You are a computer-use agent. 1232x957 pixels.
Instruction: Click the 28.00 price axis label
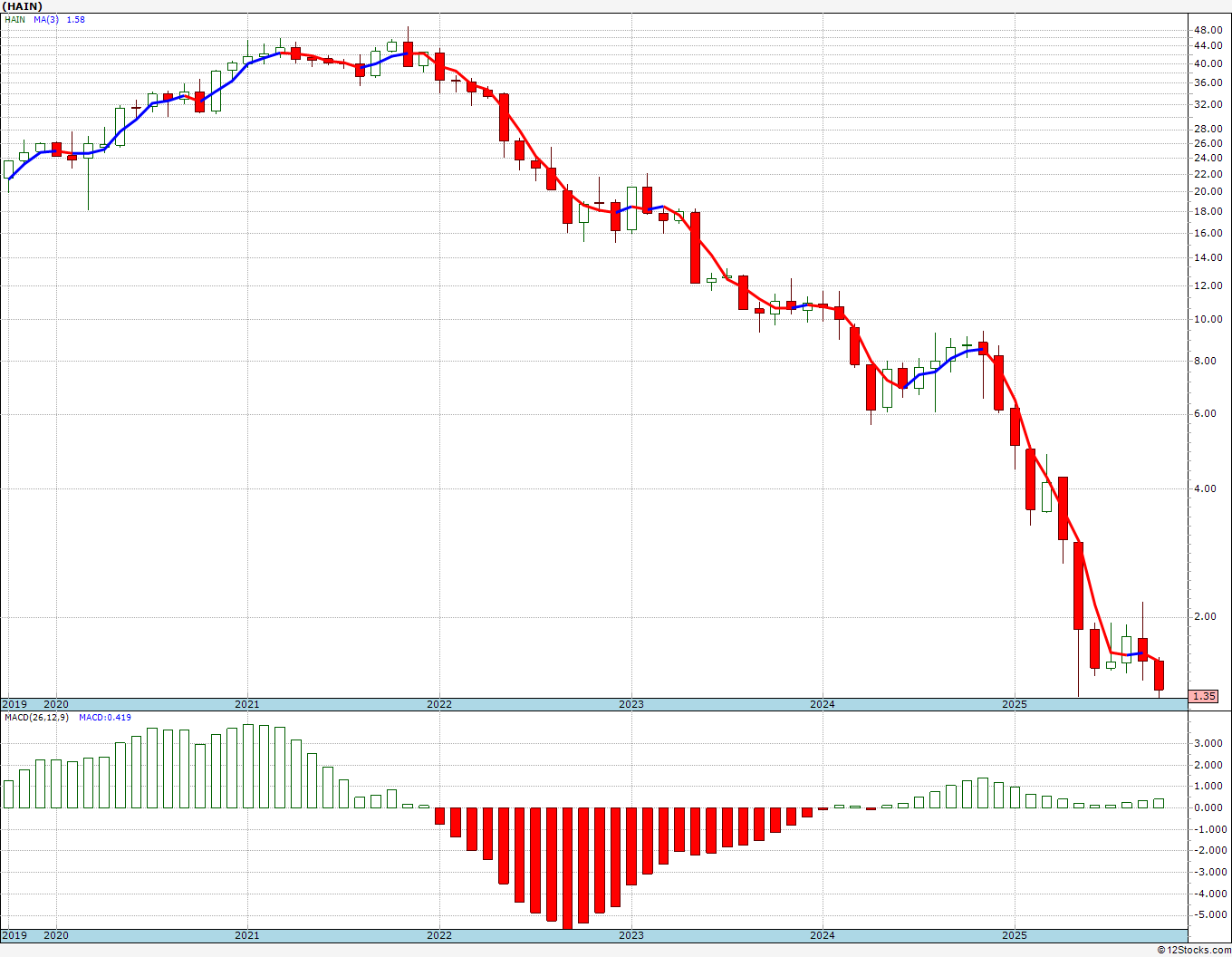tap(1207, 129)
